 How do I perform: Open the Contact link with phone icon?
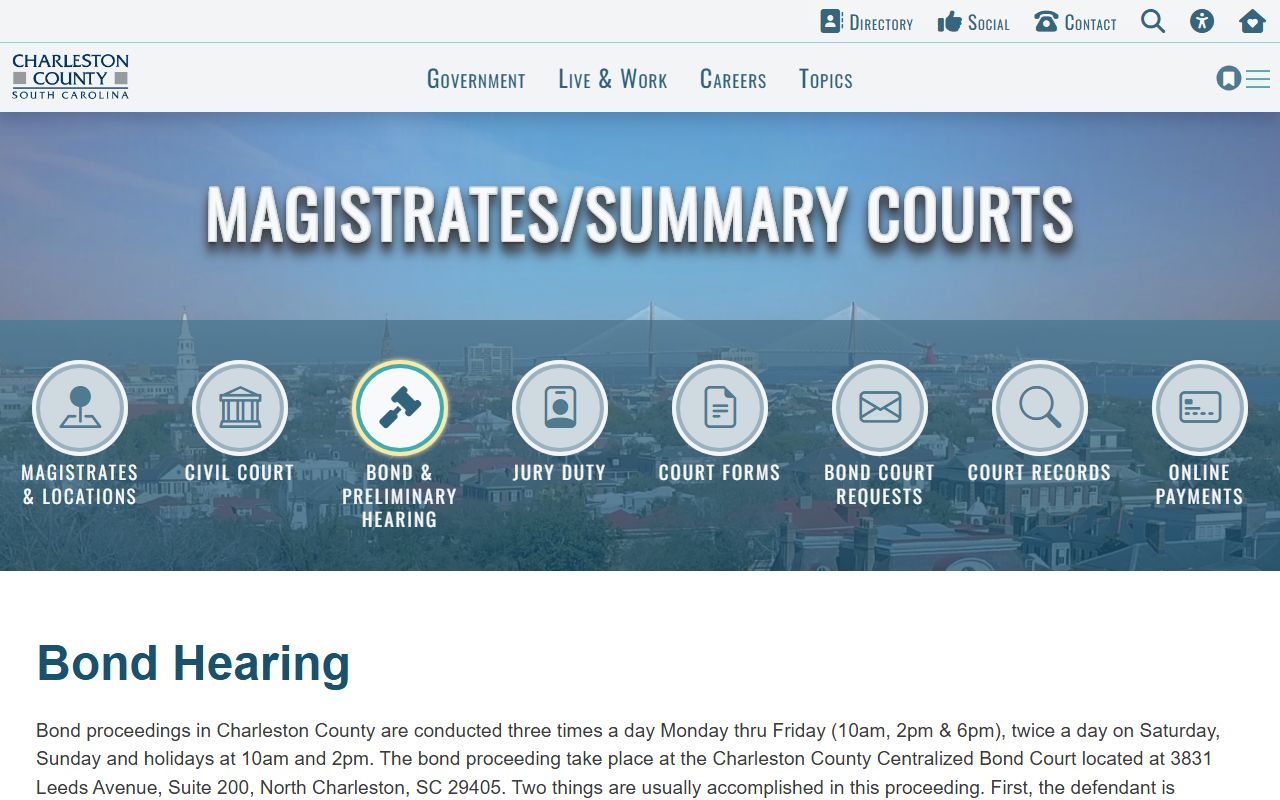point(1075,22)
